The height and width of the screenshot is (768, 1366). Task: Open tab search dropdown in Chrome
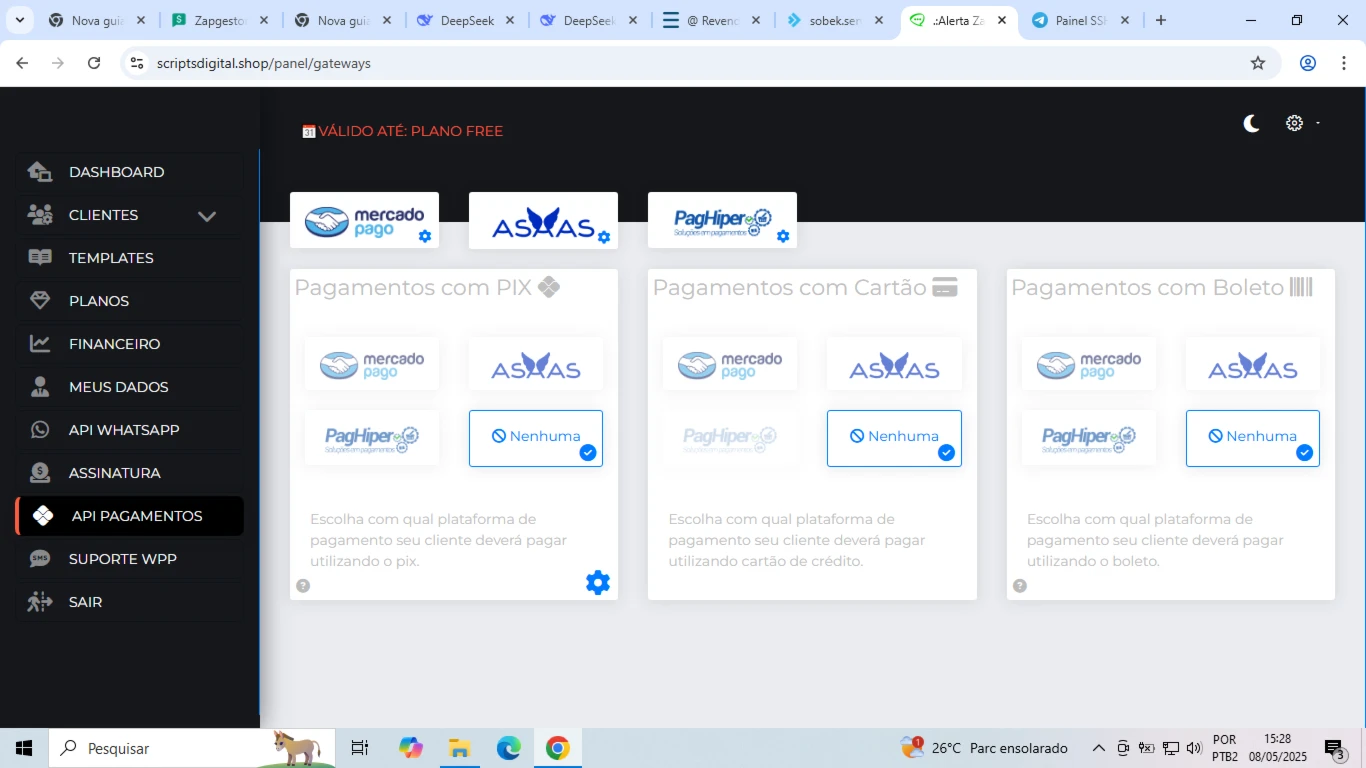tap(21, 20)
